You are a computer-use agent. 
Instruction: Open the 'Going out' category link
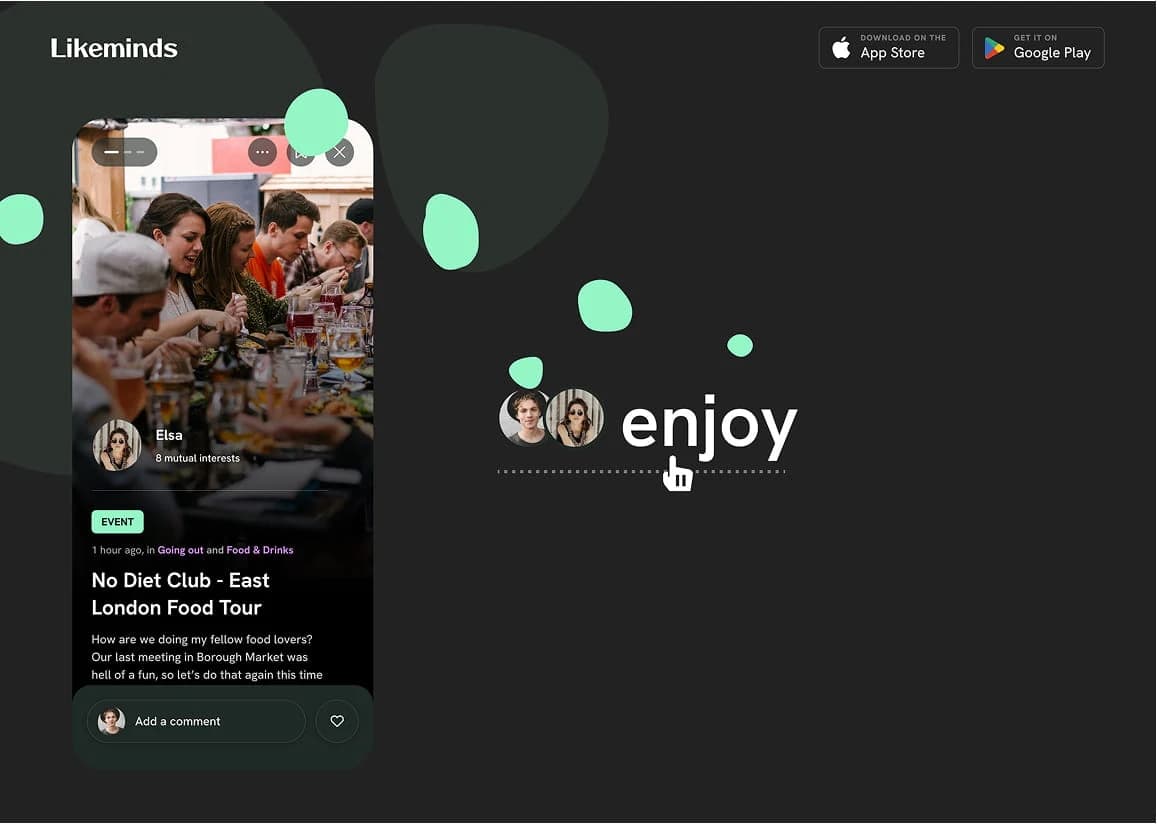pos(180,550)
